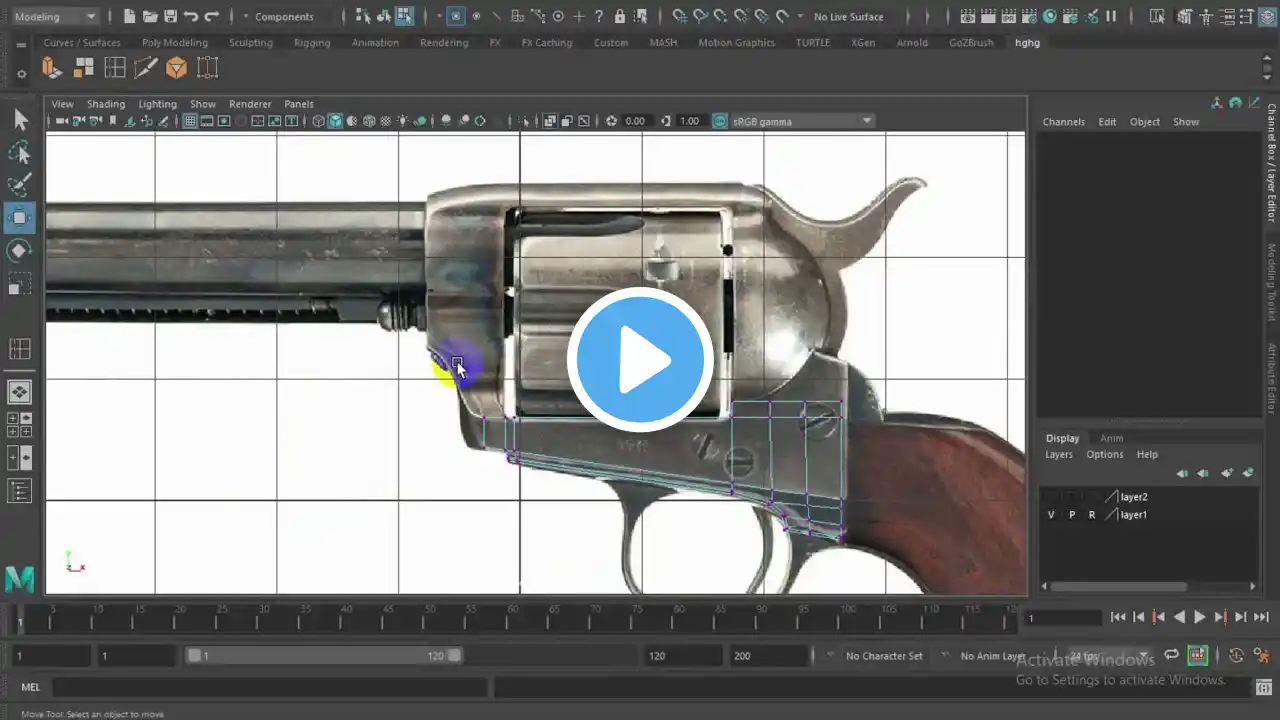This screenshot has width=1280, height=720.
Task: Play animation forwards
Action: pyautogui.click(x=1199, y=618)
